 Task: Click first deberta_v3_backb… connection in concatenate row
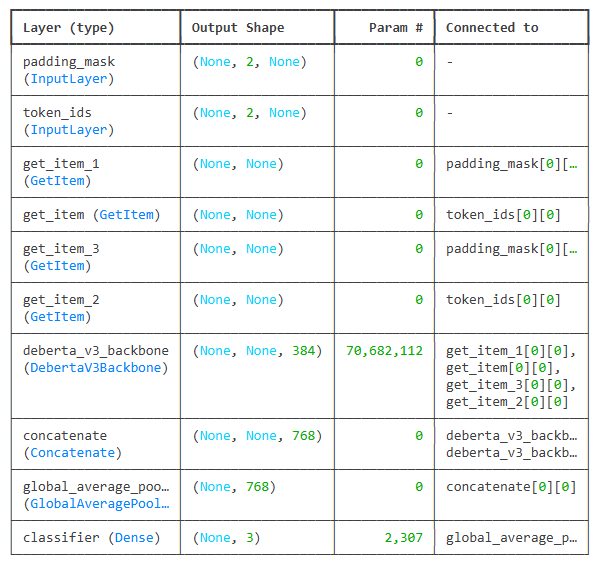click(x=512, y=436)
